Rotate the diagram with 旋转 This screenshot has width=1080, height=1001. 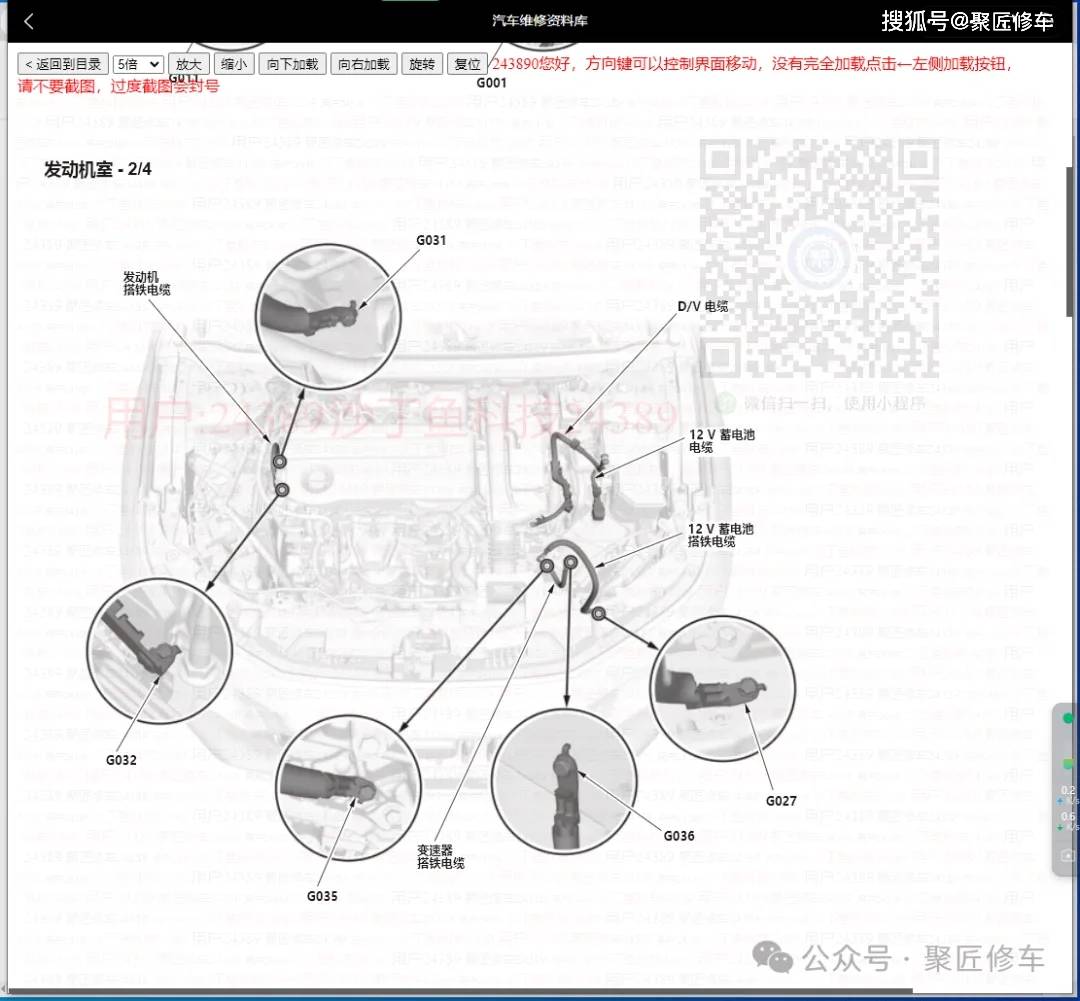(x=422, y=64)
